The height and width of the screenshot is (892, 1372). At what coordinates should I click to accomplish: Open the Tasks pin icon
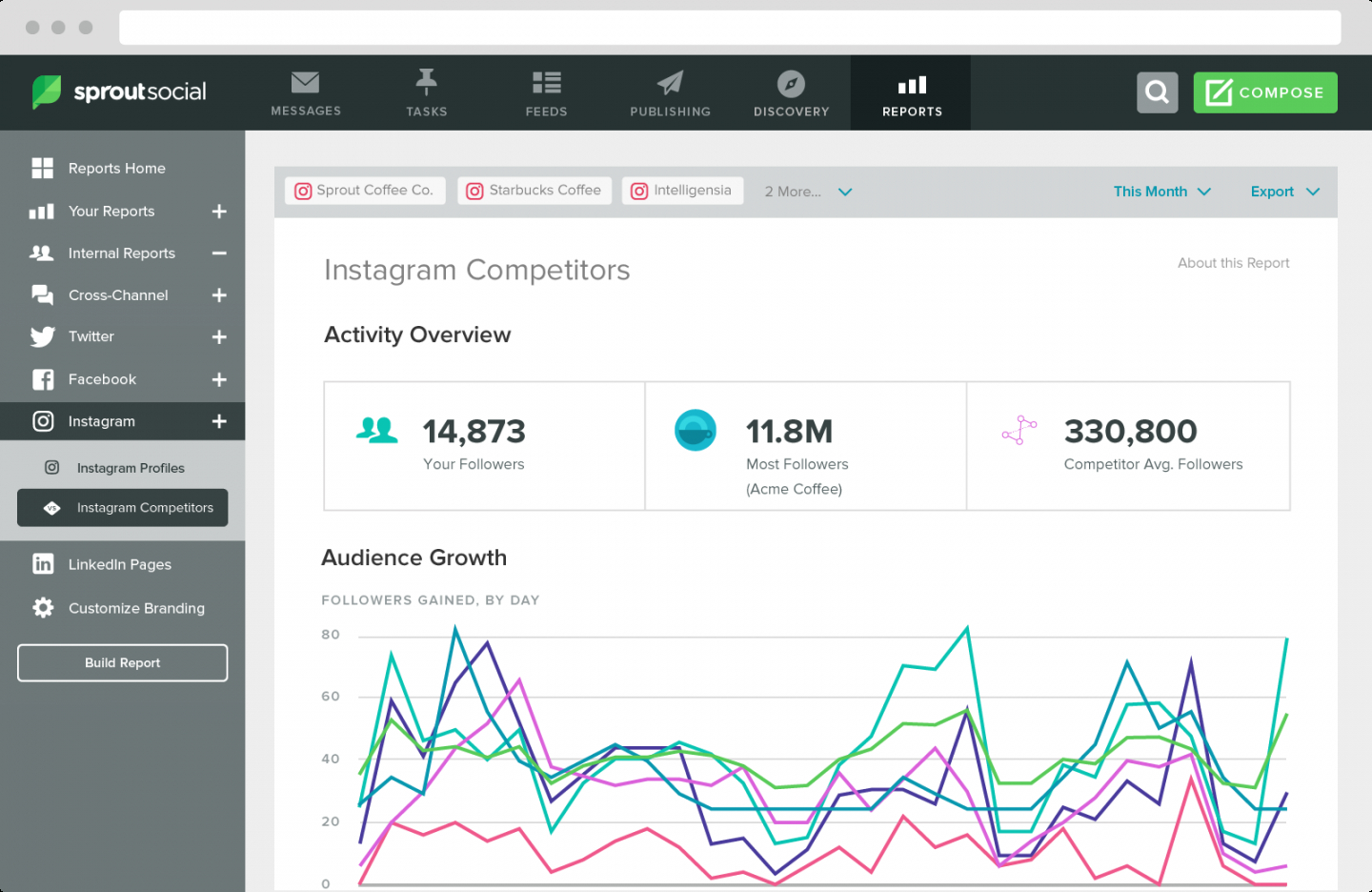(x=426, y=82)
